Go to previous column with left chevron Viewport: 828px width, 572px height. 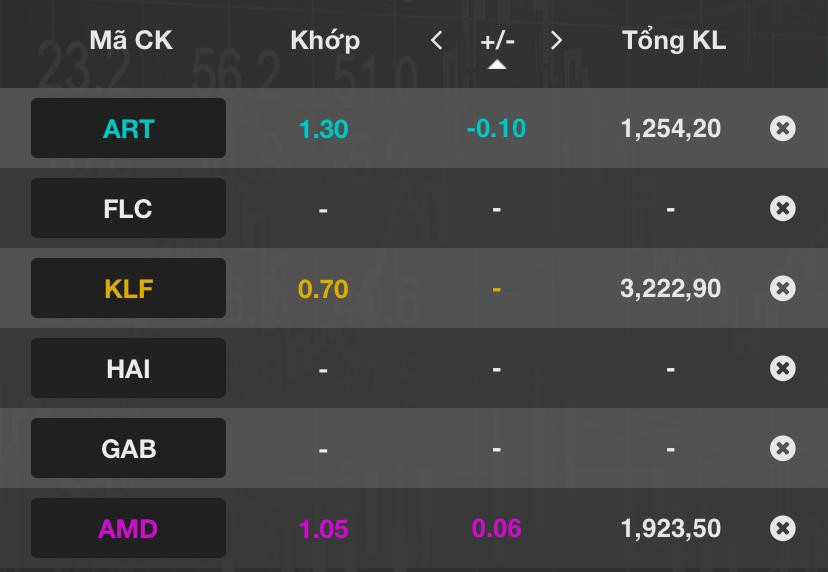[x=436, y=40]
